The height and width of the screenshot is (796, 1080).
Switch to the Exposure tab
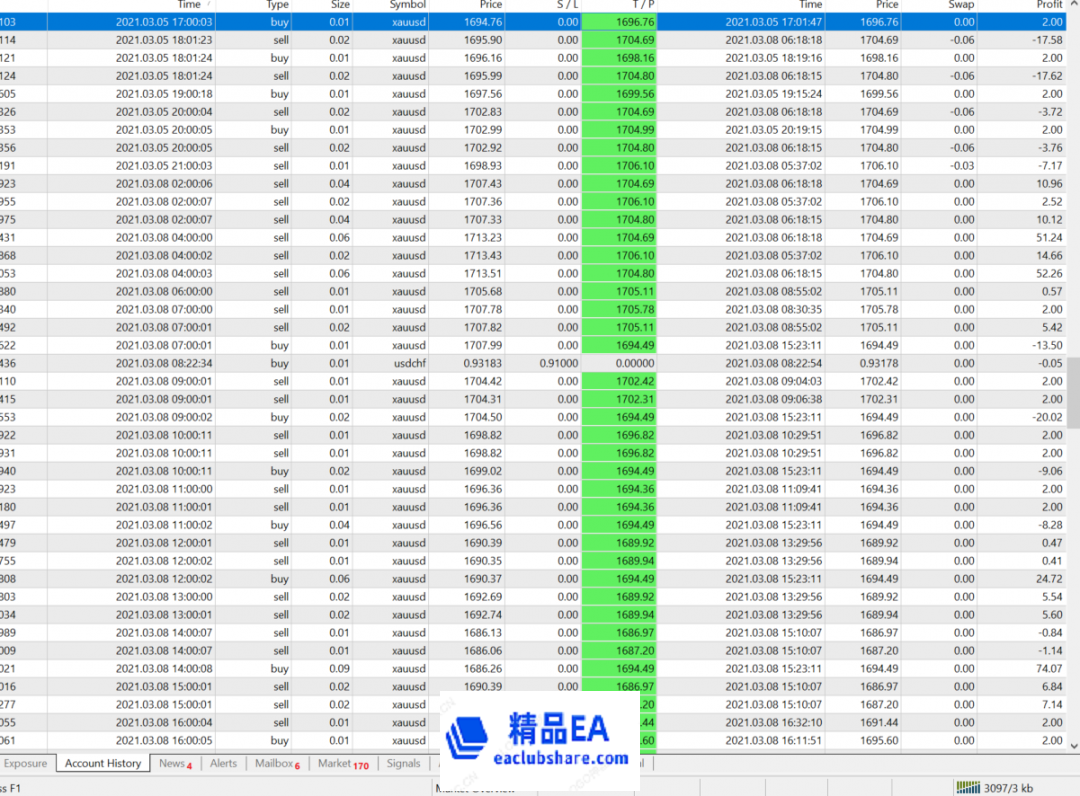click(x=27, y=763)
